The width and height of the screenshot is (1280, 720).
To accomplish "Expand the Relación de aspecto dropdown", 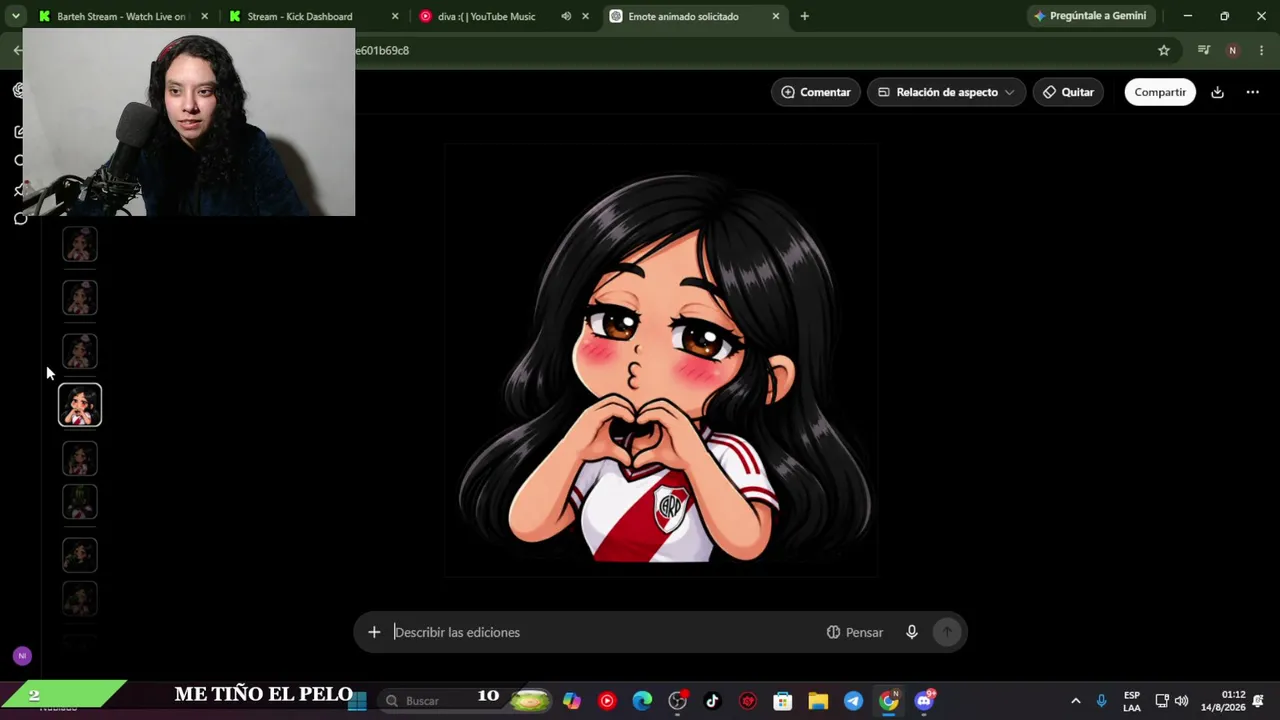I will pyautogui.click(x=946, y=92).
